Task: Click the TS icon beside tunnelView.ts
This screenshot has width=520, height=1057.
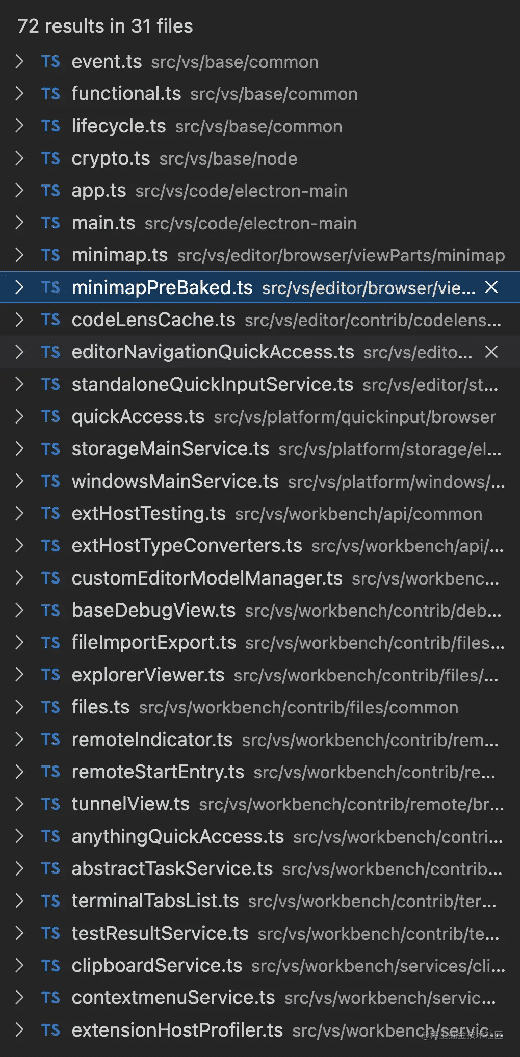Action: [51, 804]
